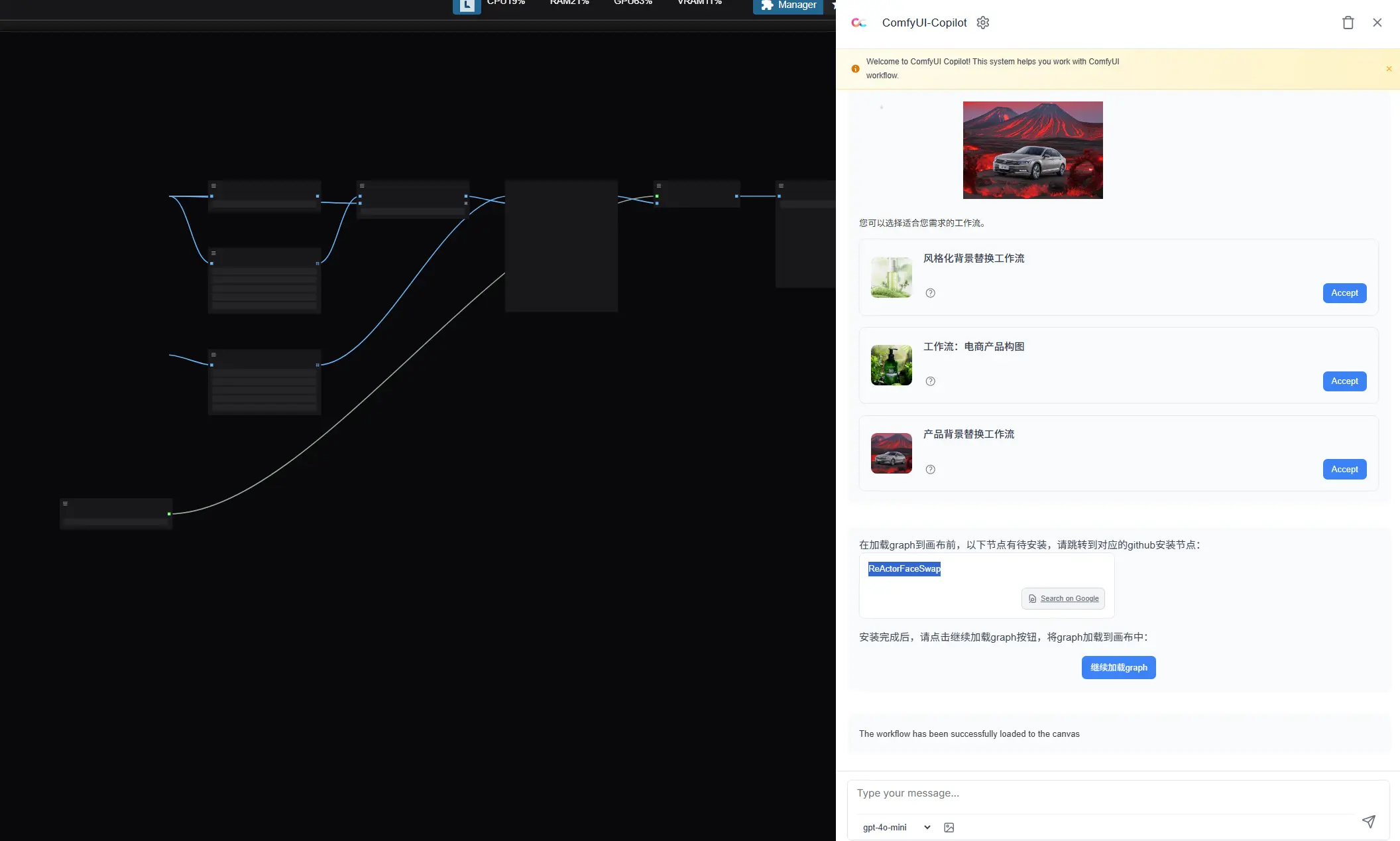Click the upload image icon
Image resolution: width=1400 pixels, height=841 pixels.
coord(949,827)
